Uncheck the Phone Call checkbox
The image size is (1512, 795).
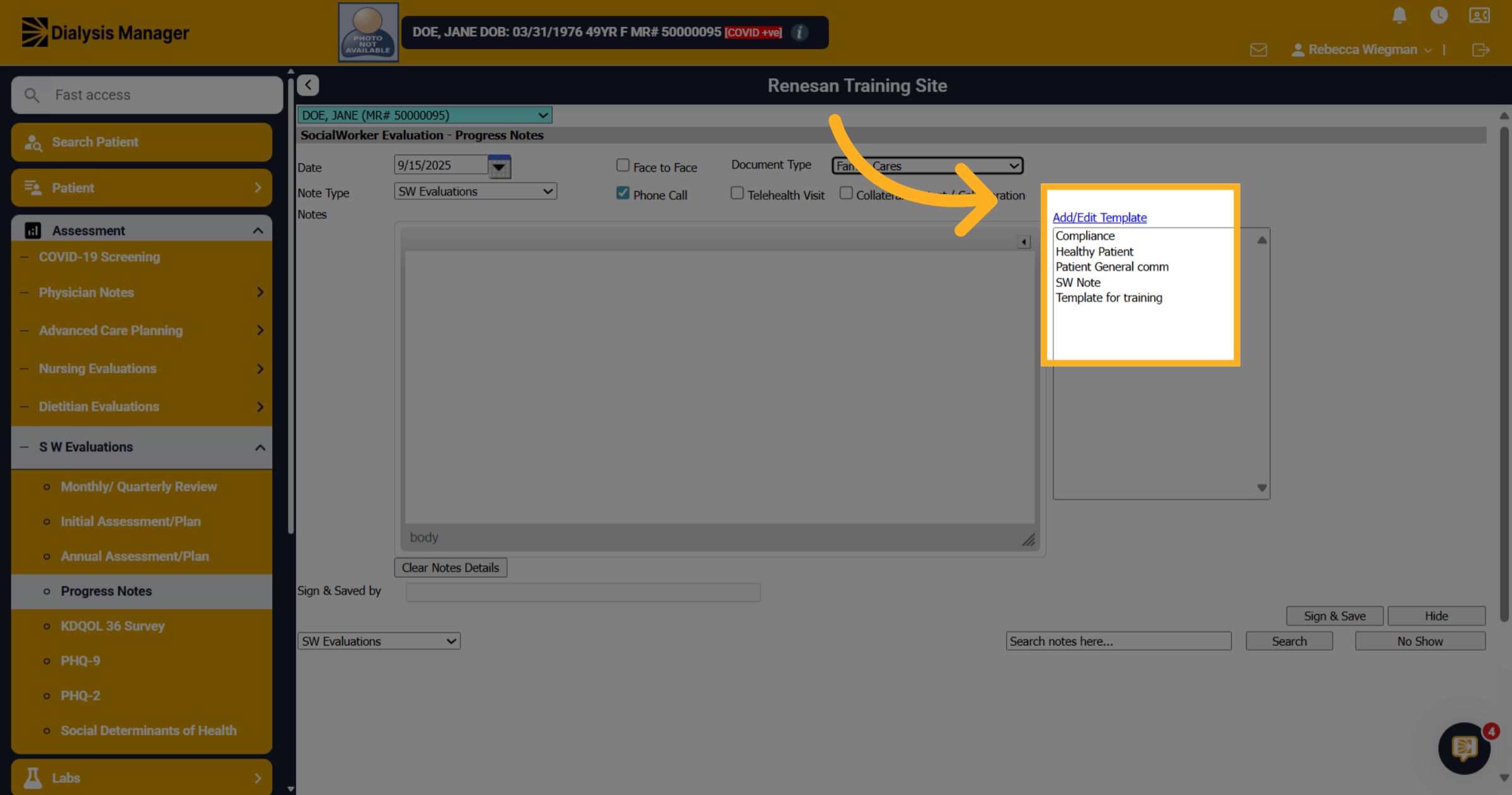click(622, 193)
